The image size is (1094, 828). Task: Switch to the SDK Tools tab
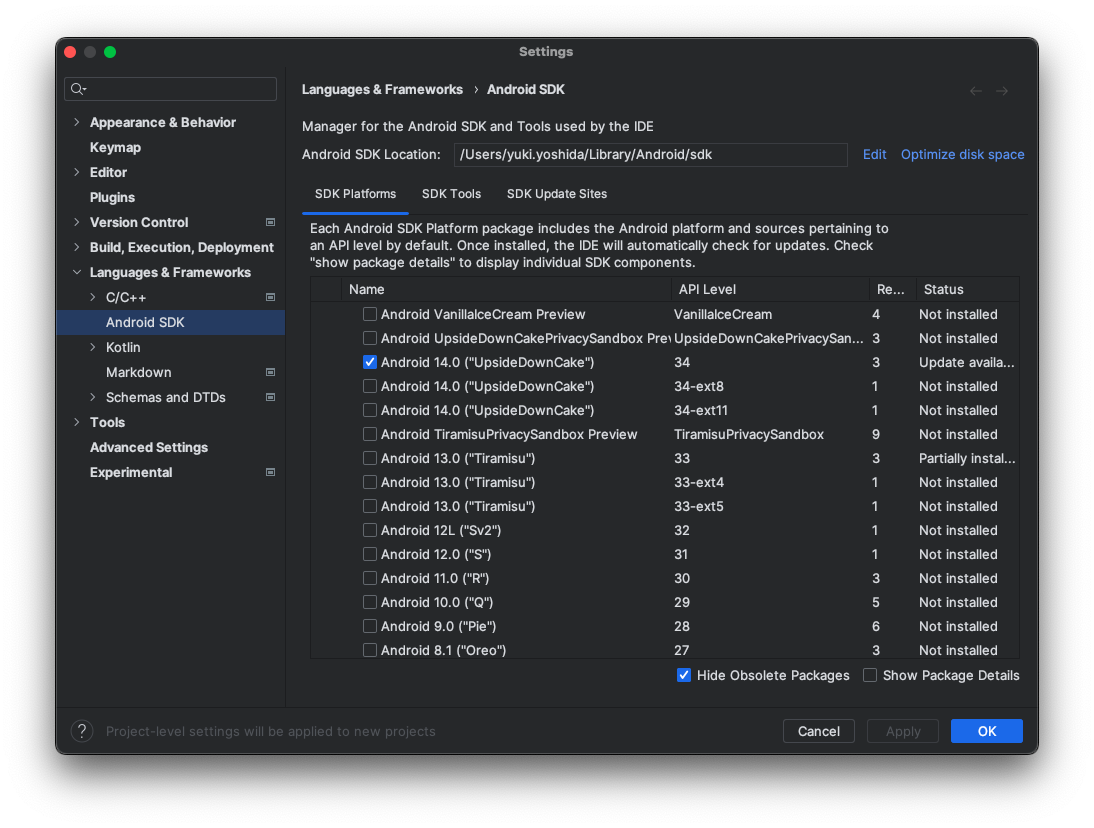click(x=451, y=194)
